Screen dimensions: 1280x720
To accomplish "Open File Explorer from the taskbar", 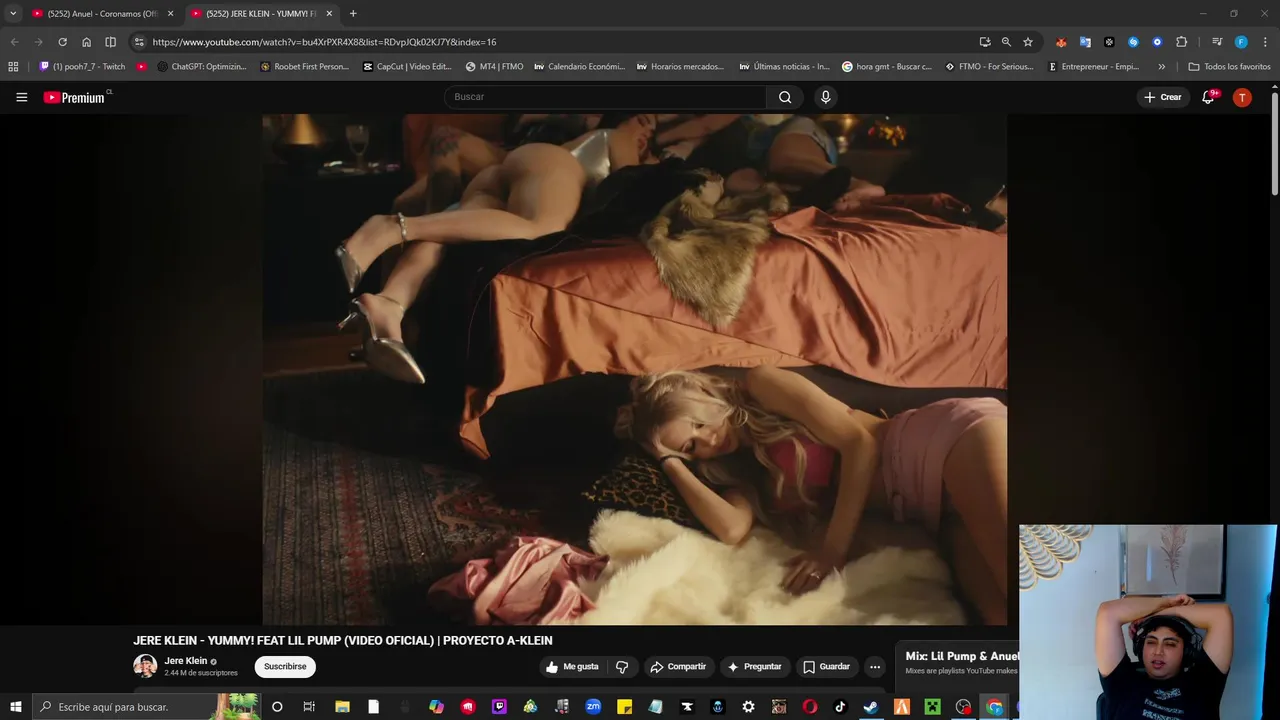I will coord(342,707).
